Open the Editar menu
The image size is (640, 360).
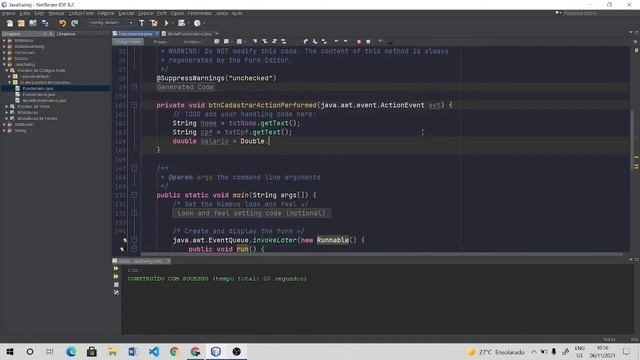(25, 13)
